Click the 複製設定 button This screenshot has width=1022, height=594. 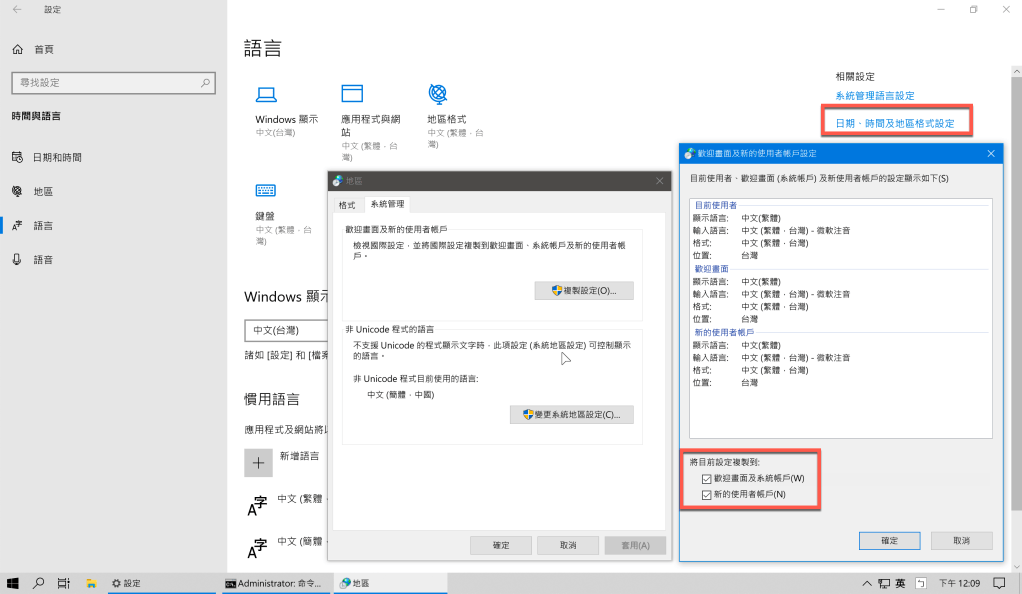[584, 291]
